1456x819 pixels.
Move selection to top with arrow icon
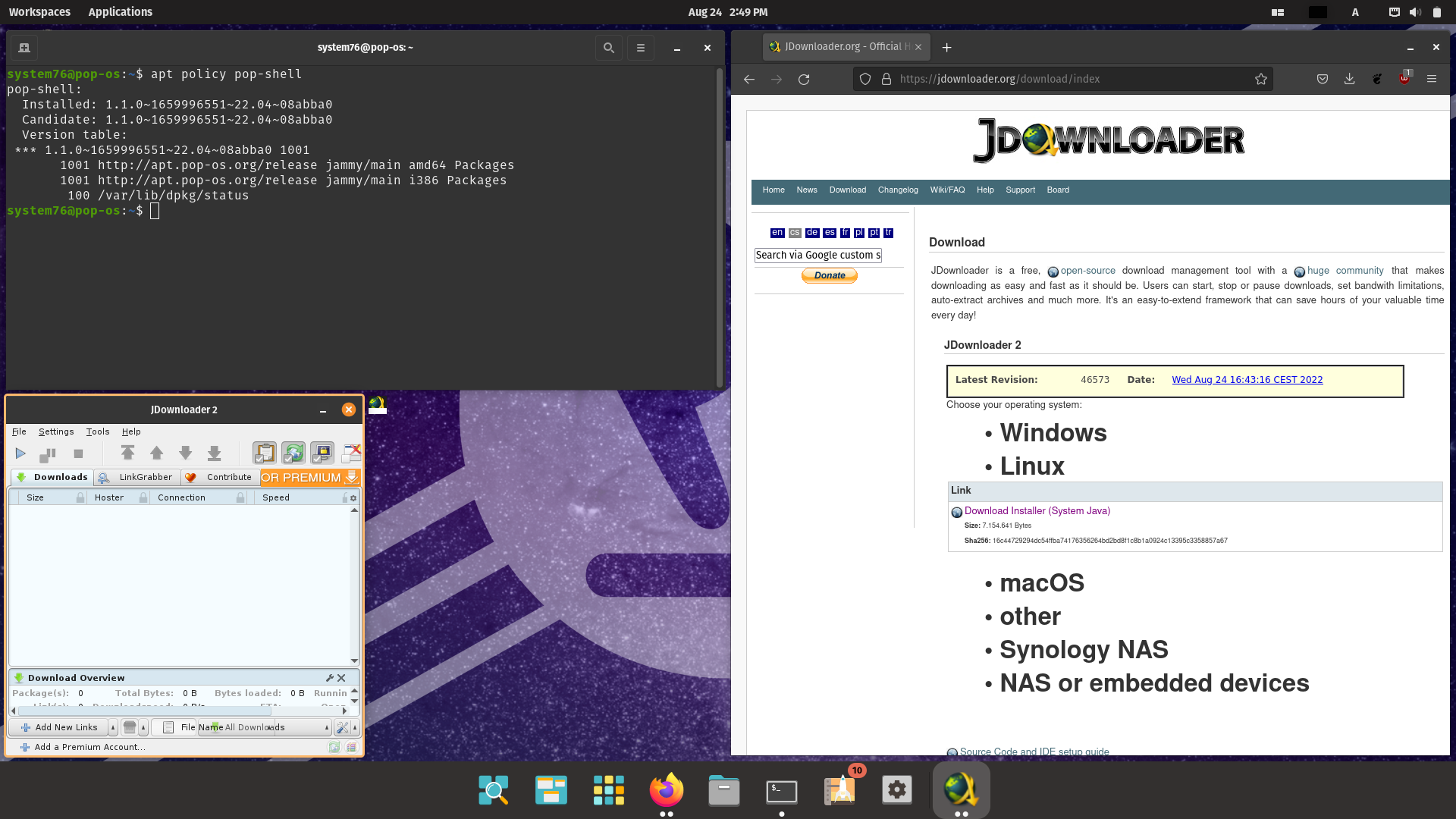[x=127, y=453]
